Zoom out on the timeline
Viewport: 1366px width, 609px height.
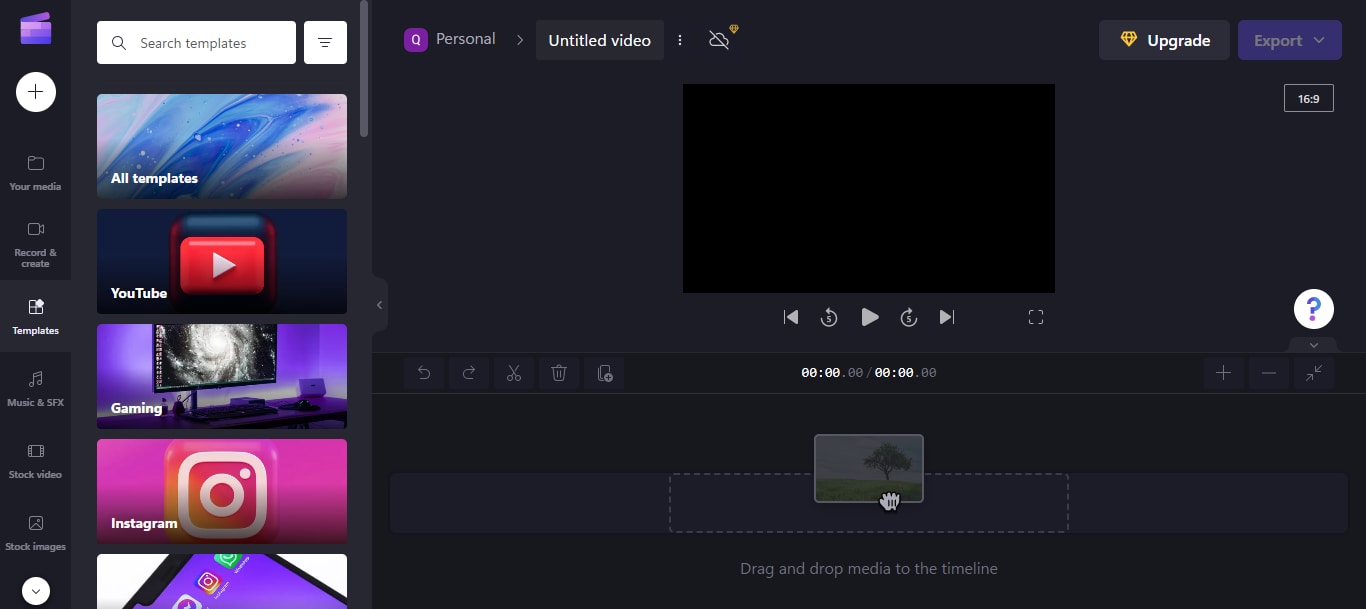point(1269,373)
